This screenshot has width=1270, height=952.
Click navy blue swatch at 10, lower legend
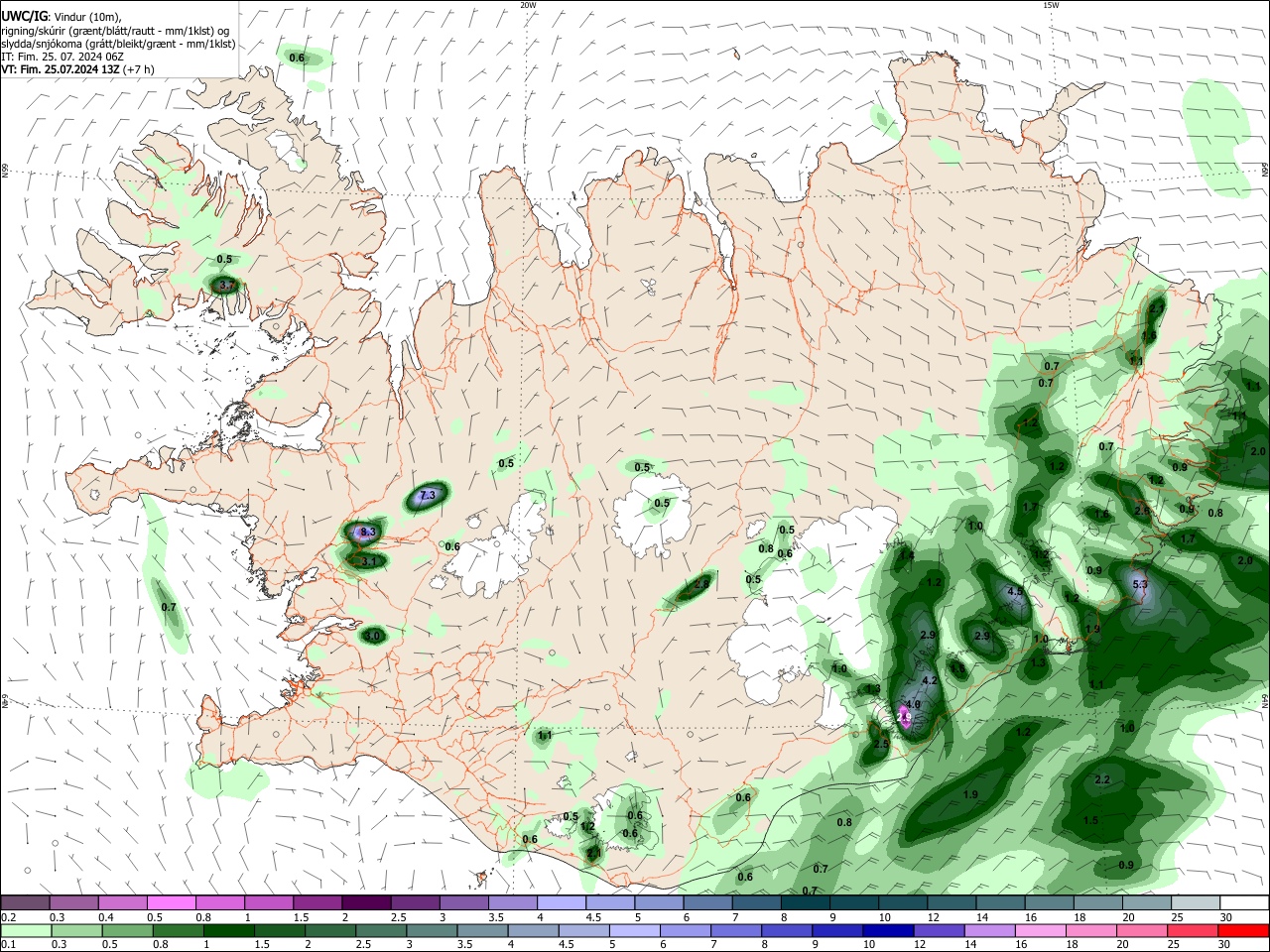coord(888,930)
